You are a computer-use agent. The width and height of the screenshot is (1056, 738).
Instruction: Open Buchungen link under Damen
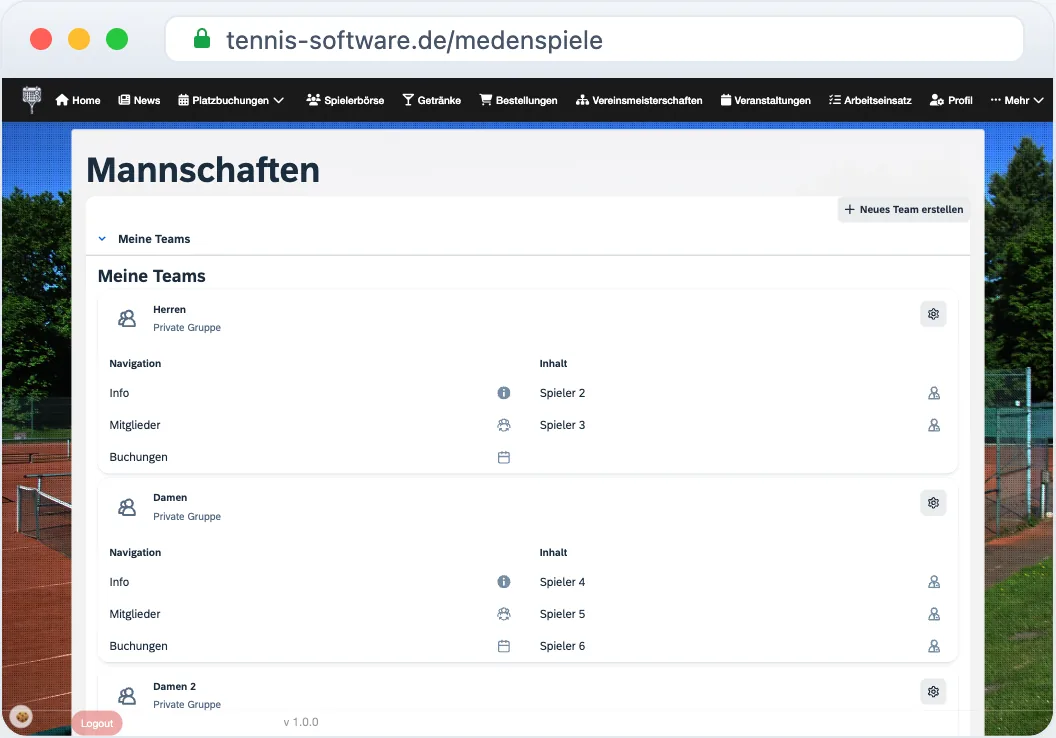point(138,646)
